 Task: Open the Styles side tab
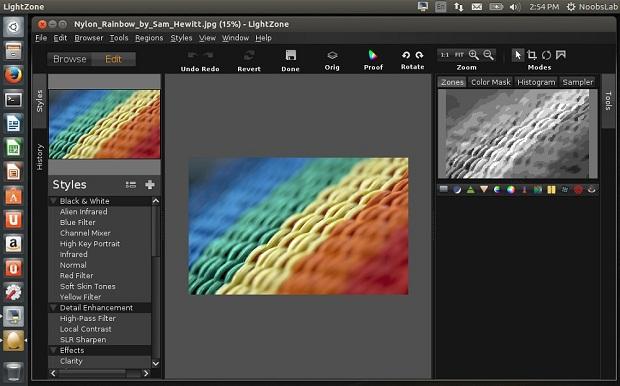[40, 101]
